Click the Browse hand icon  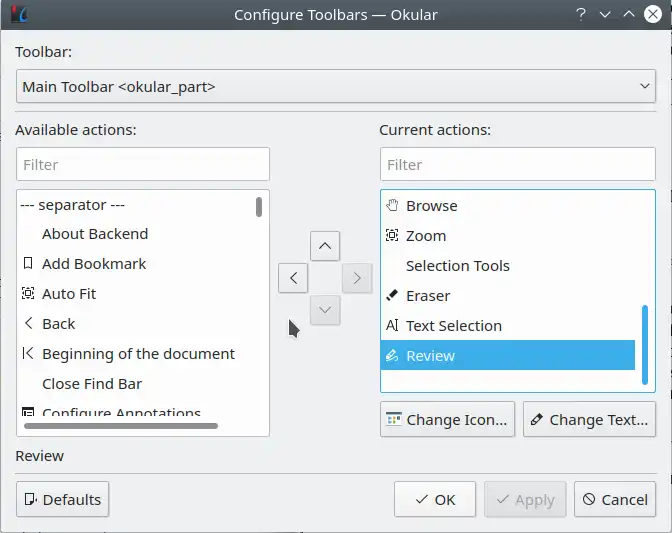click(x=392, y=206)
